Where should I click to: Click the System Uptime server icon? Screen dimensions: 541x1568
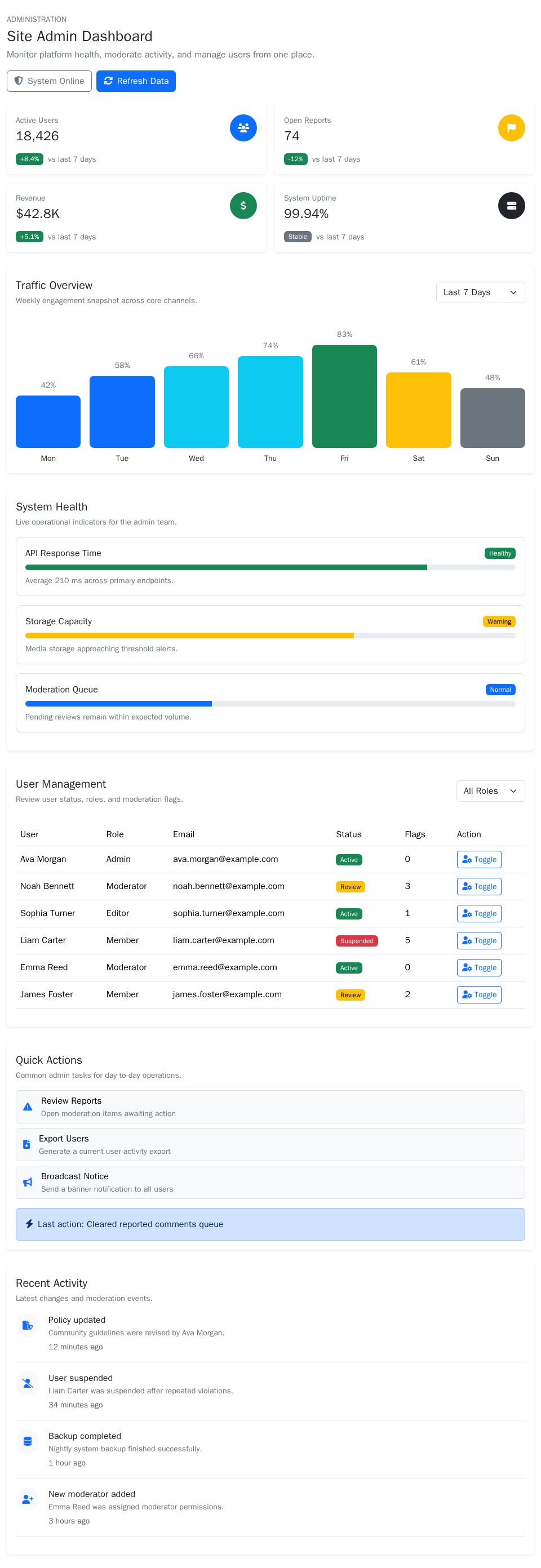click(x=512, y=206)
